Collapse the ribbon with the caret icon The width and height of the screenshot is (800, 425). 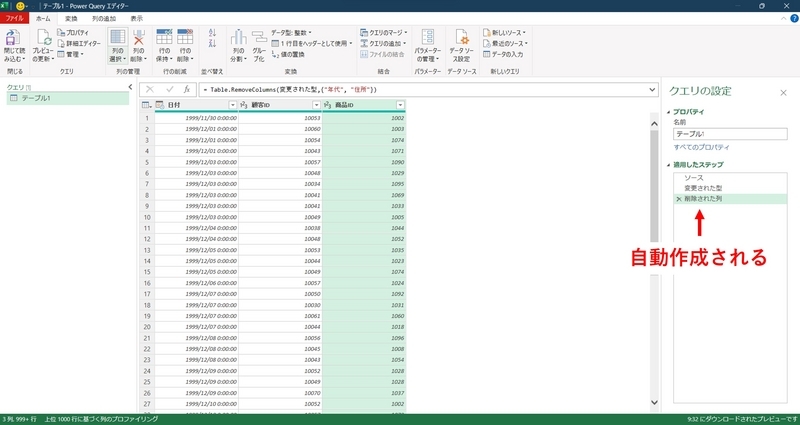tap(785, 18)
